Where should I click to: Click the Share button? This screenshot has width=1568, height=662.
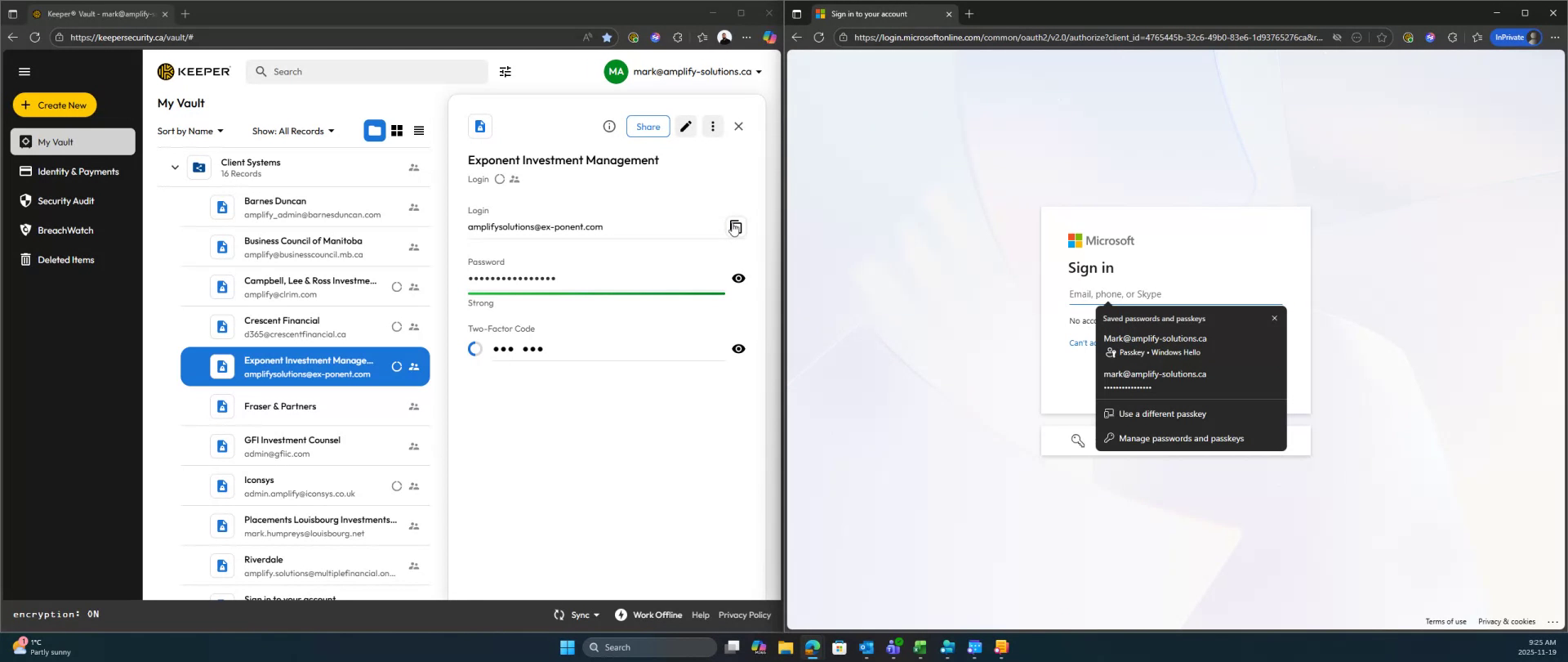648,127
